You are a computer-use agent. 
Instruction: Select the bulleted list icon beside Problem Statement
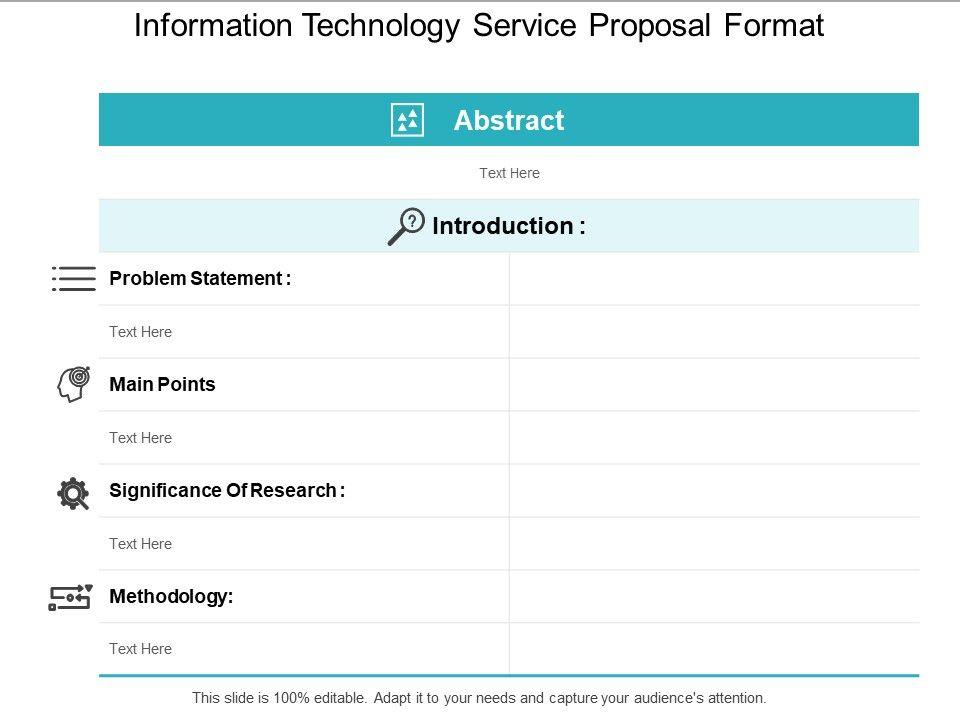click(73, 279)
